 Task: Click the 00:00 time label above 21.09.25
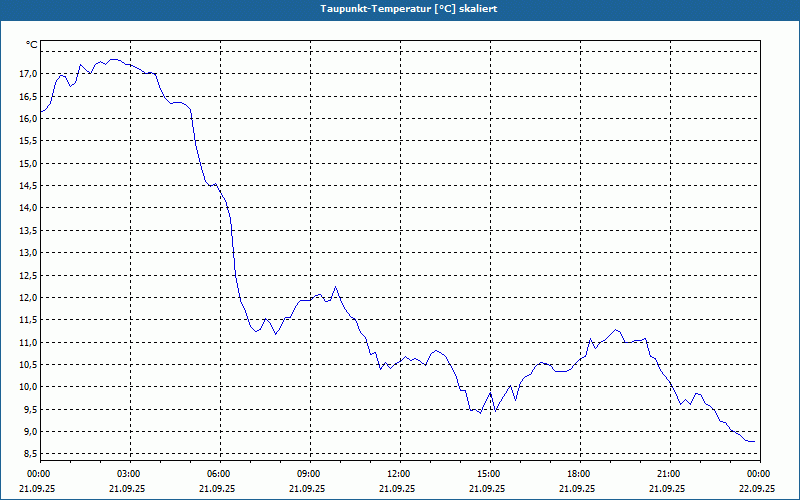(x=38, y=474)
